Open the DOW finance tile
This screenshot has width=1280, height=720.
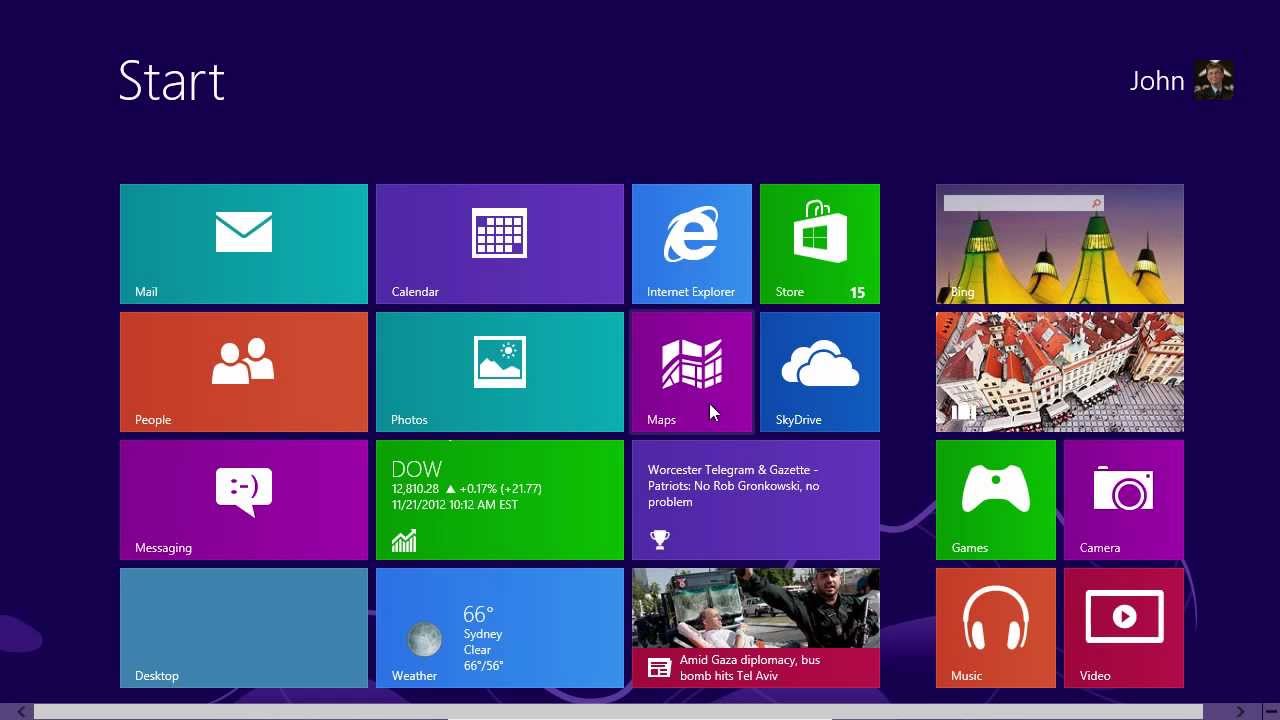[x=500, y=500]
